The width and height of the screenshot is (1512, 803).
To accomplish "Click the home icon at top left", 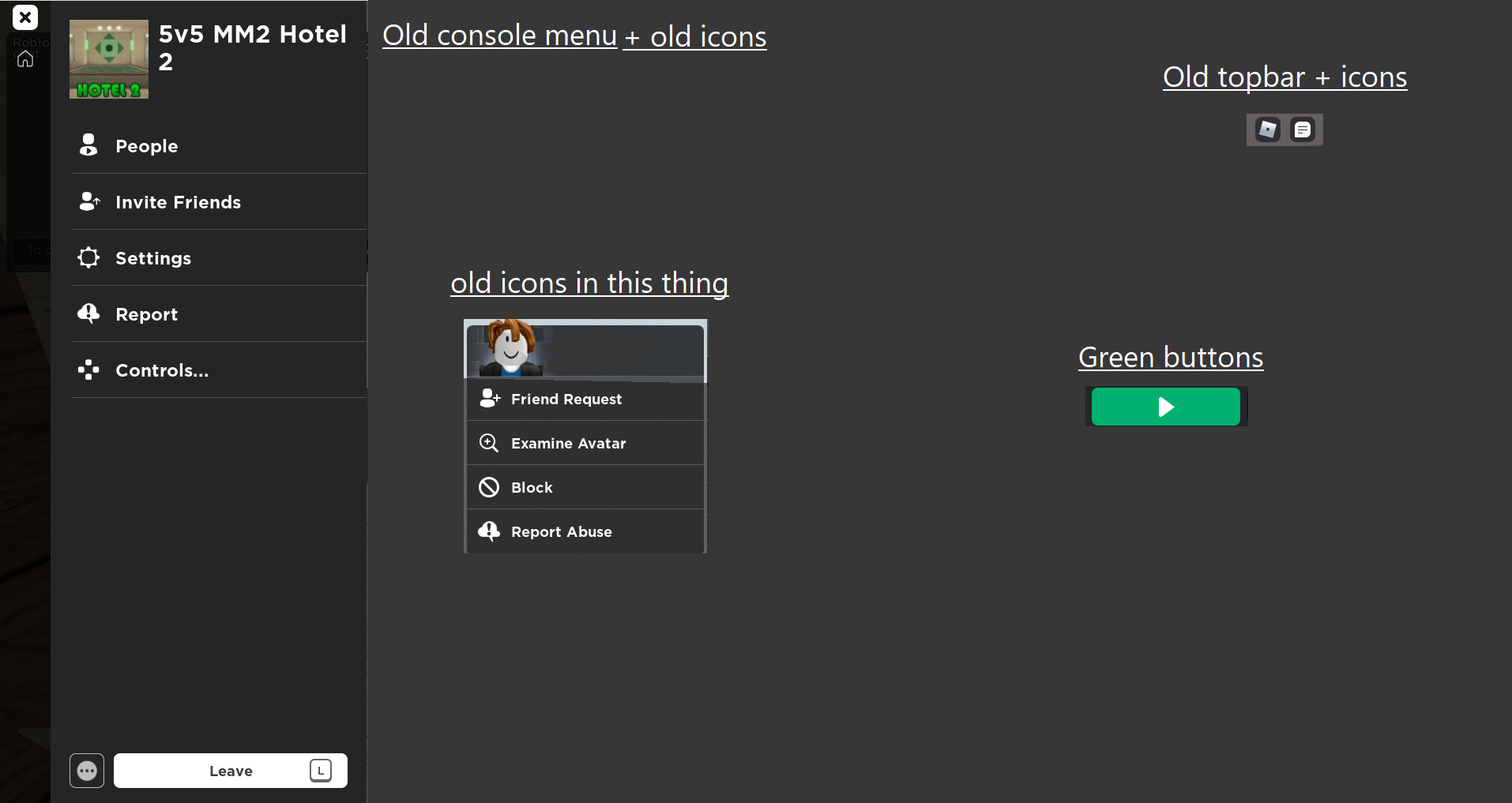I will (25, 58).
